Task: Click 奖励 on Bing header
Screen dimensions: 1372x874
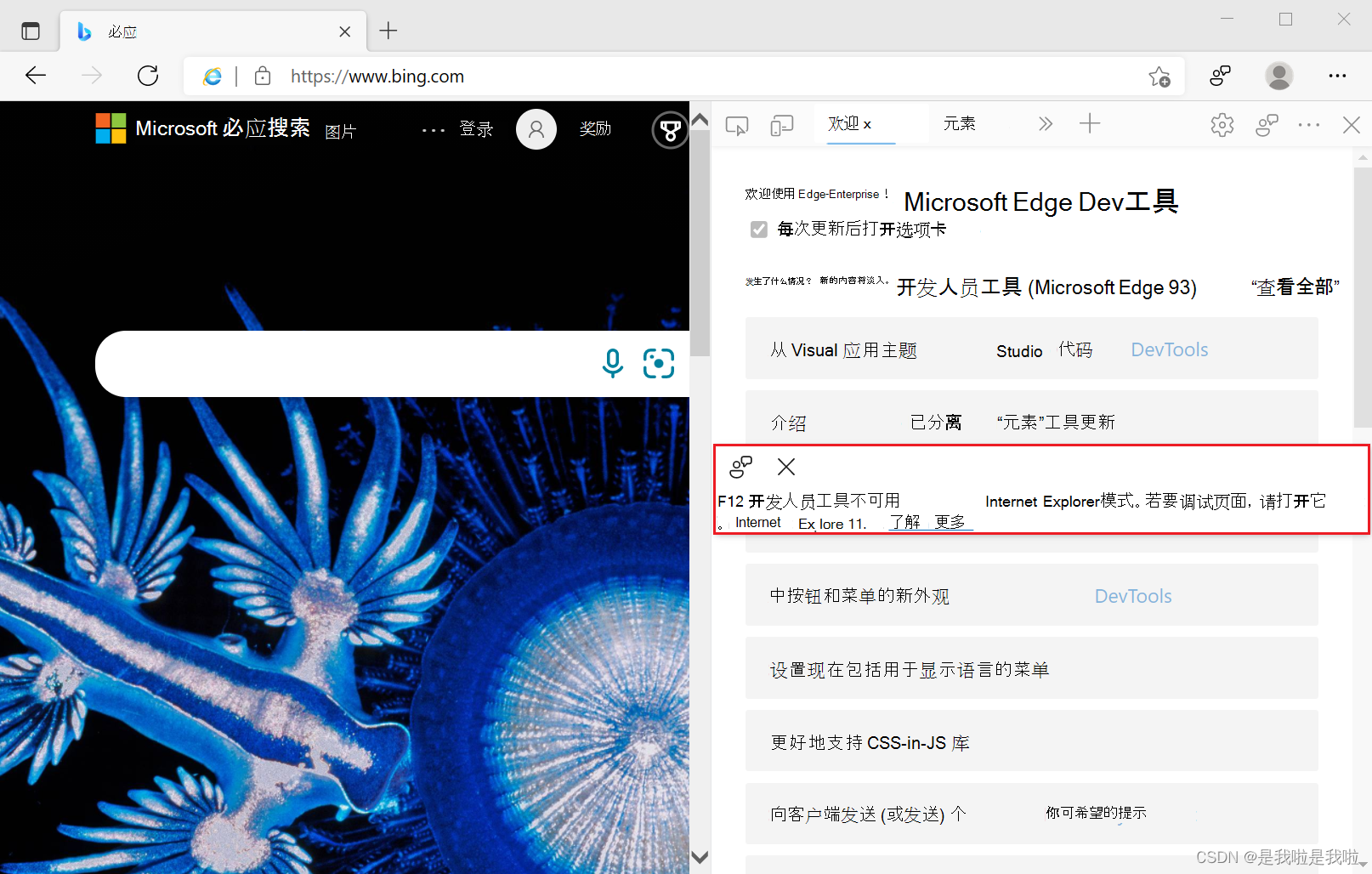Action: point(595,128)
